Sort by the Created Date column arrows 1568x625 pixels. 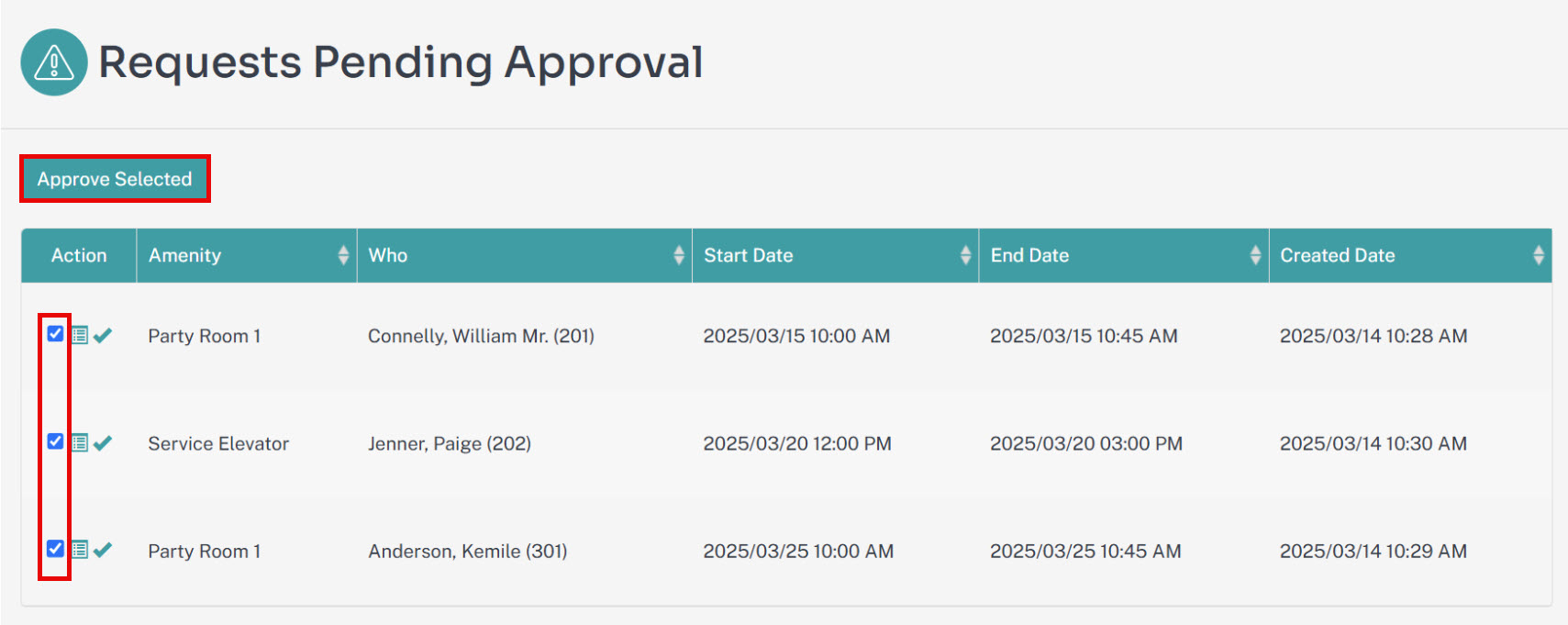click(1539, 255)
